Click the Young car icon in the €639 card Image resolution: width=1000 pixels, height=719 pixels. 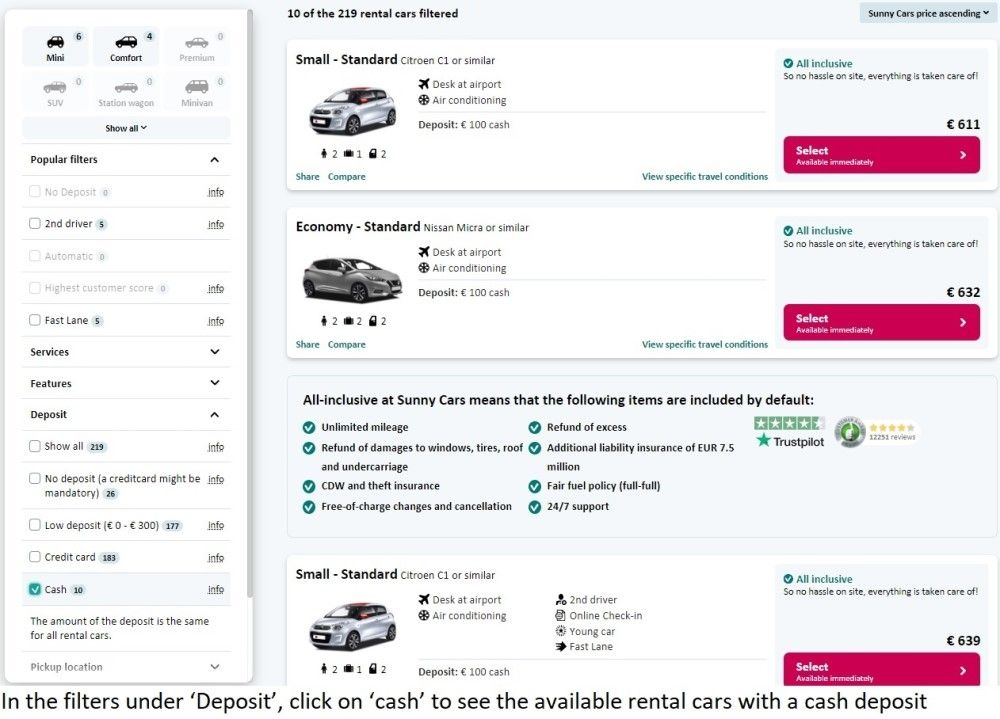click(561, 631)
